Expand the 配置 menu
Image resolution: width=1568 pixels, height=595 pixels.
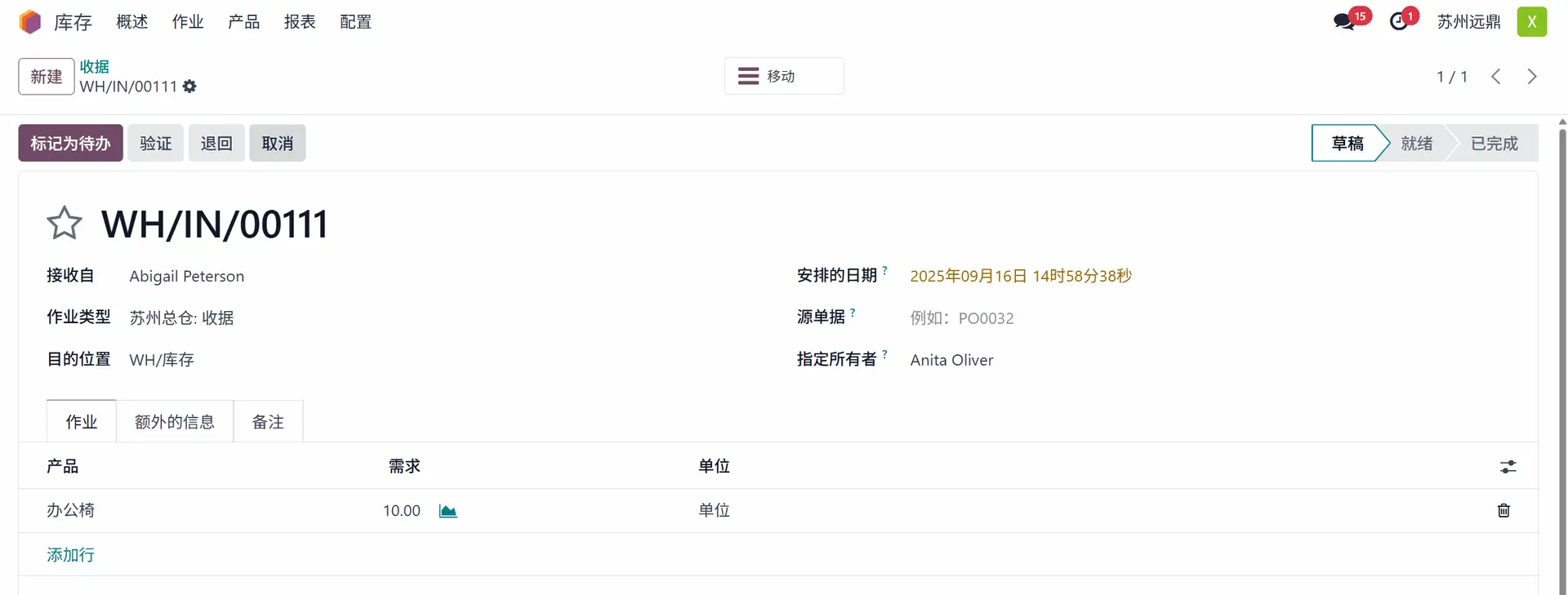[x=355, y=22]
